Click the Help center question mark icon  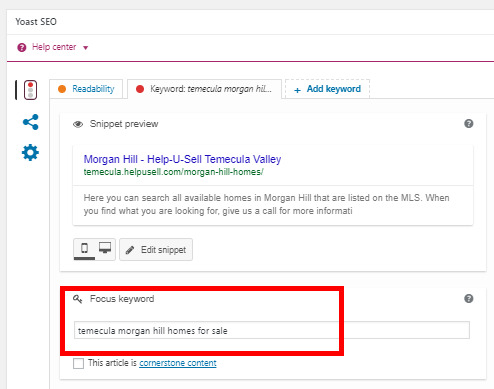pos(22,47)
